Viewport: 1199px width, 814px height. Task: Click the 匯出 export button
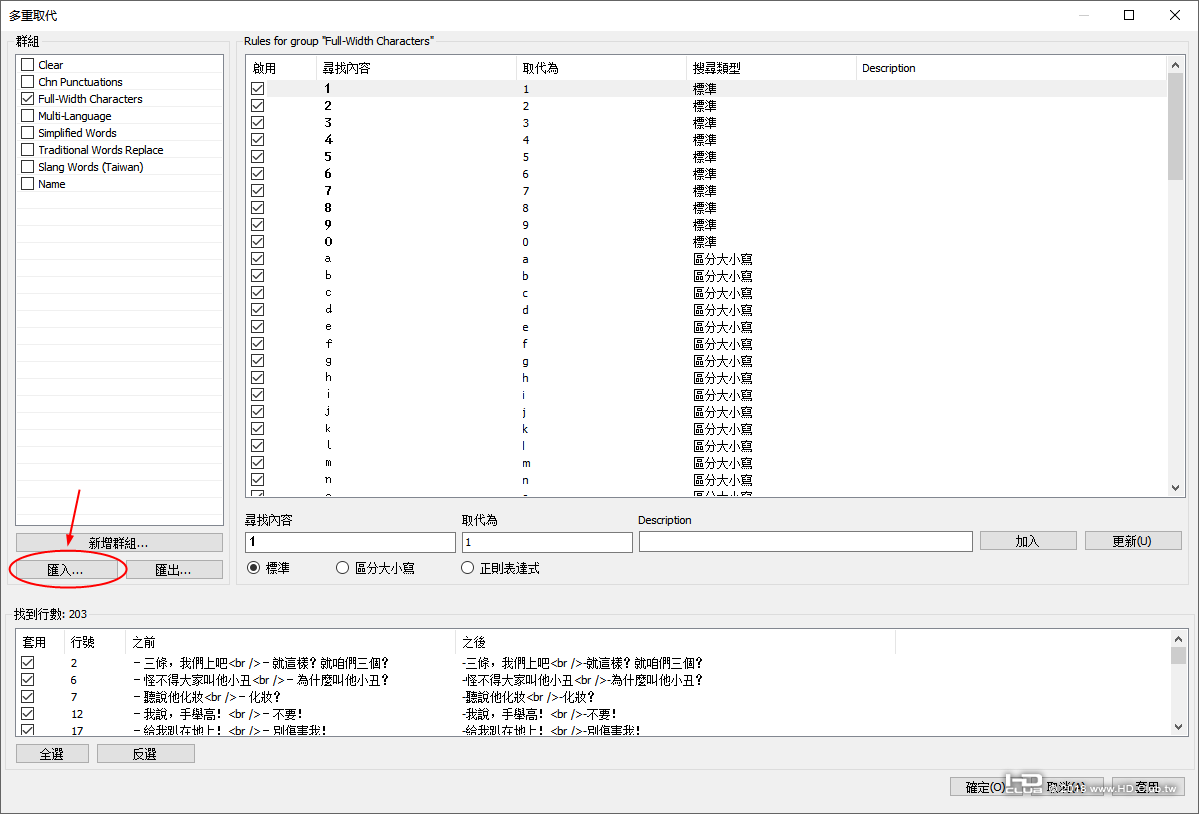(x=173, y=569)
